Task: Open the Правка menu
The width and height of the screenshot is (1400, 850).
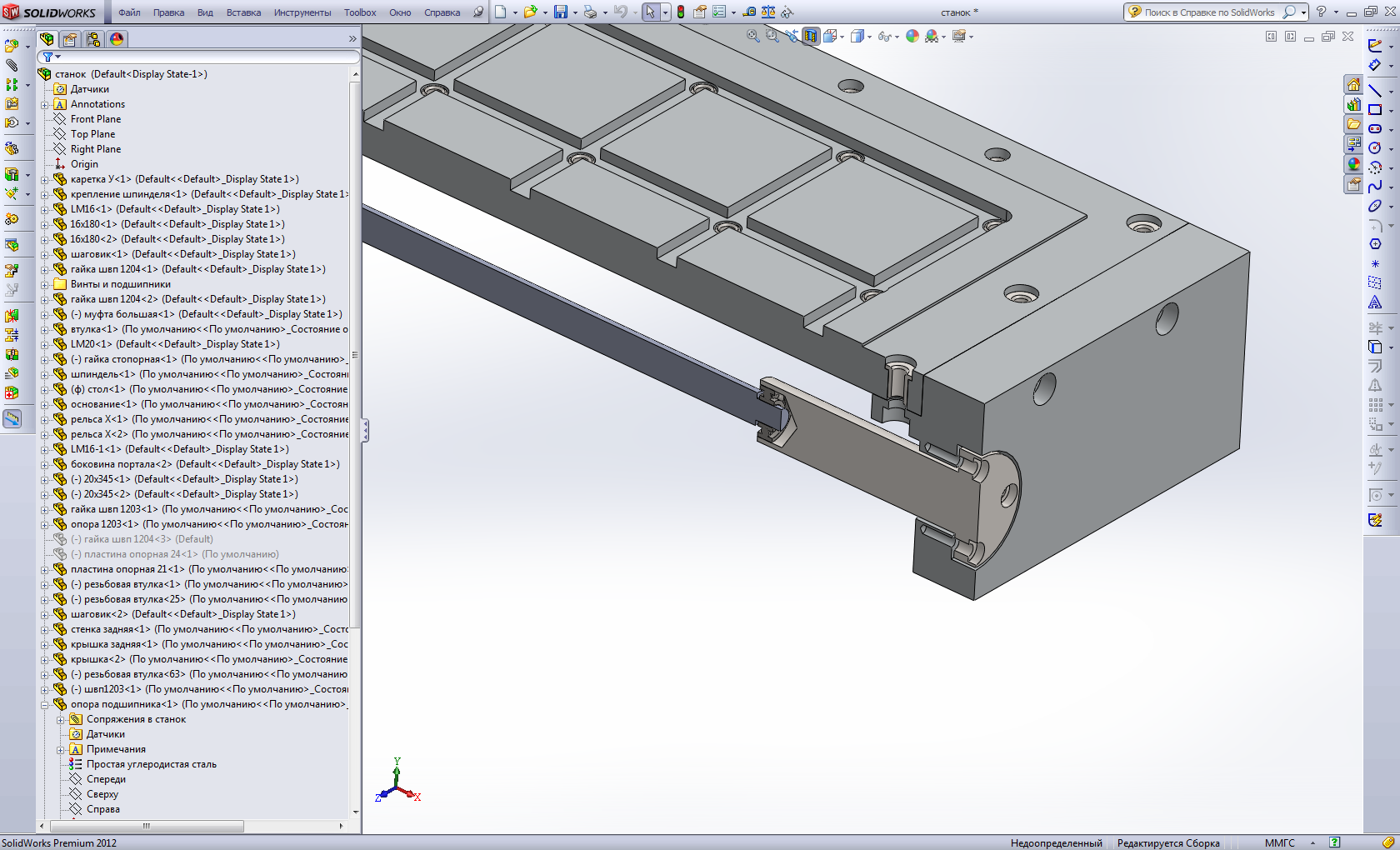Action: click(168, 12)
